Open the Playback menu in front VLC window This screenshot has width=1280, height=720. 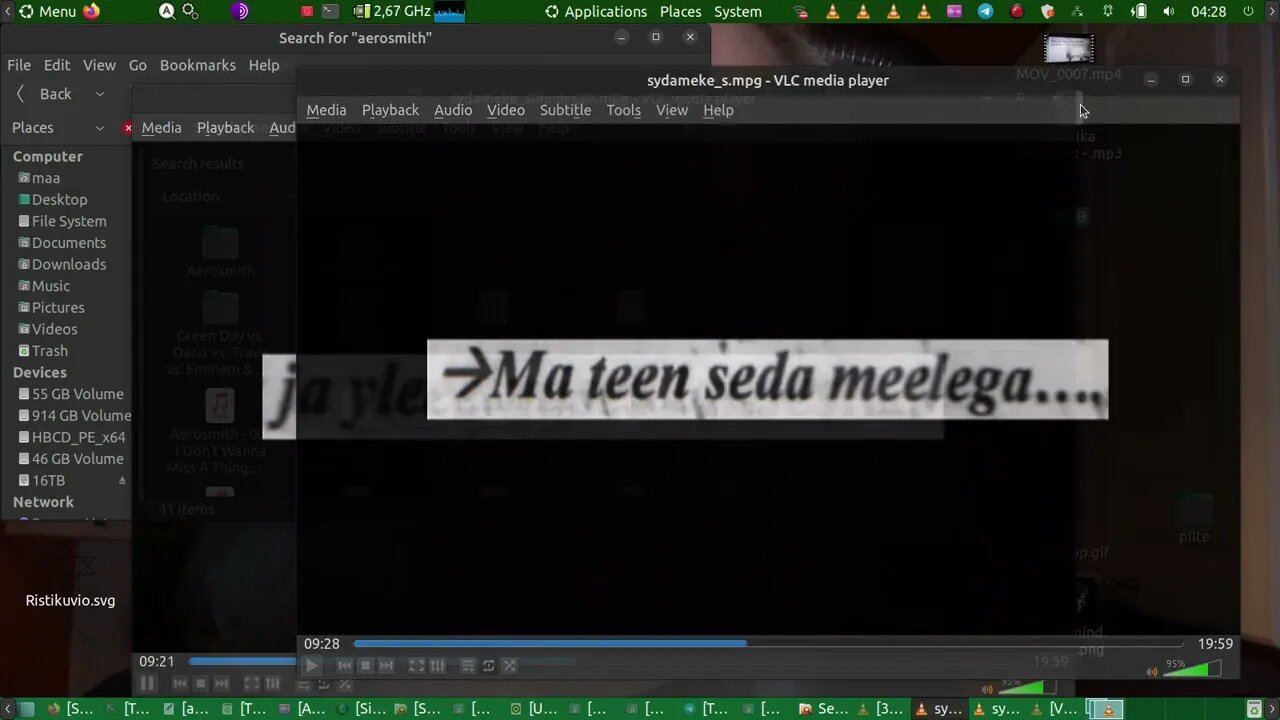tap(390, 110)
